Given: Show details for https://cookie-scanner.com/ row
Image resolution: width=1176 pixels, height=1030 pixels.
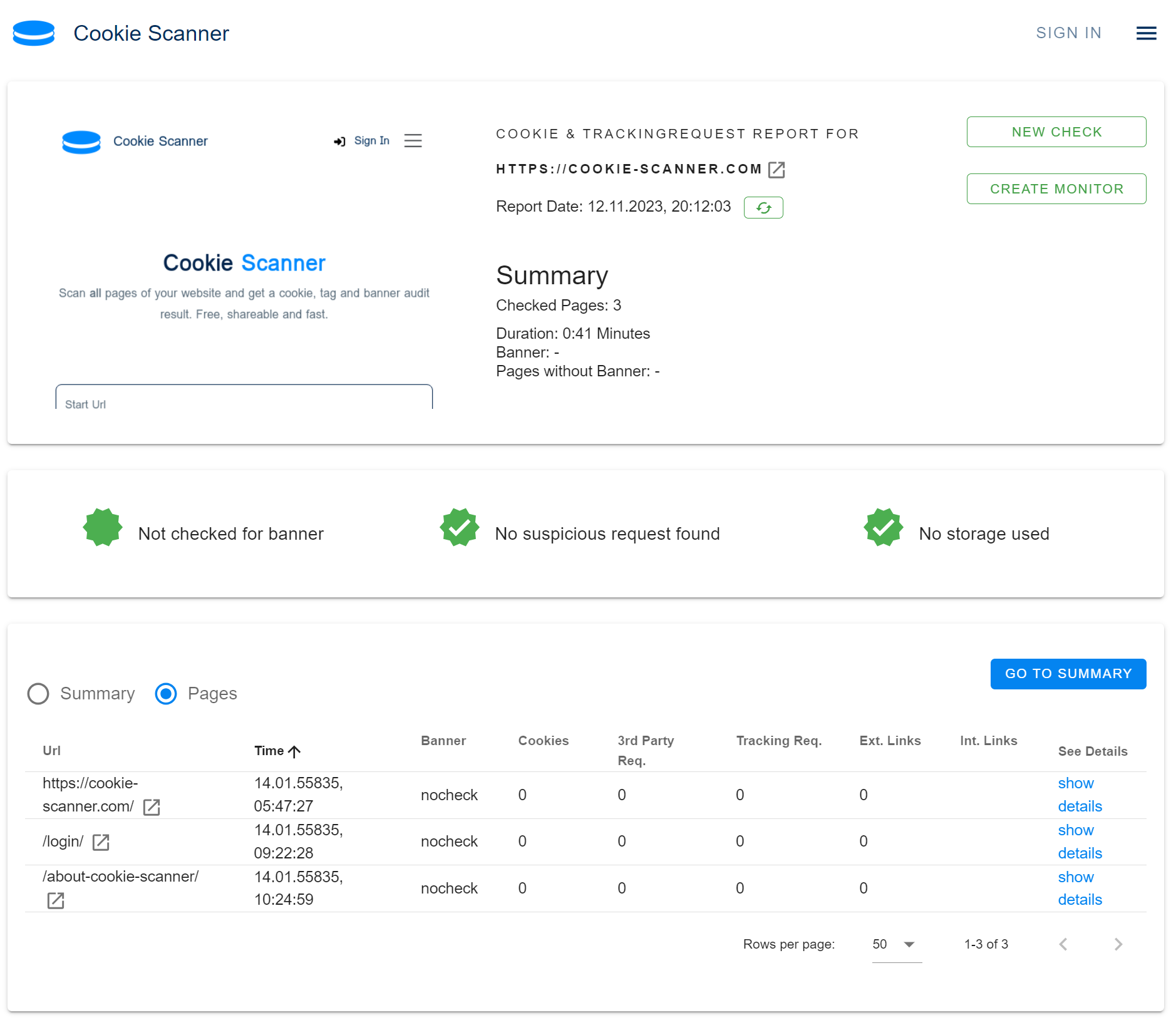Looking at the screenshot, I should [1080, 795].
